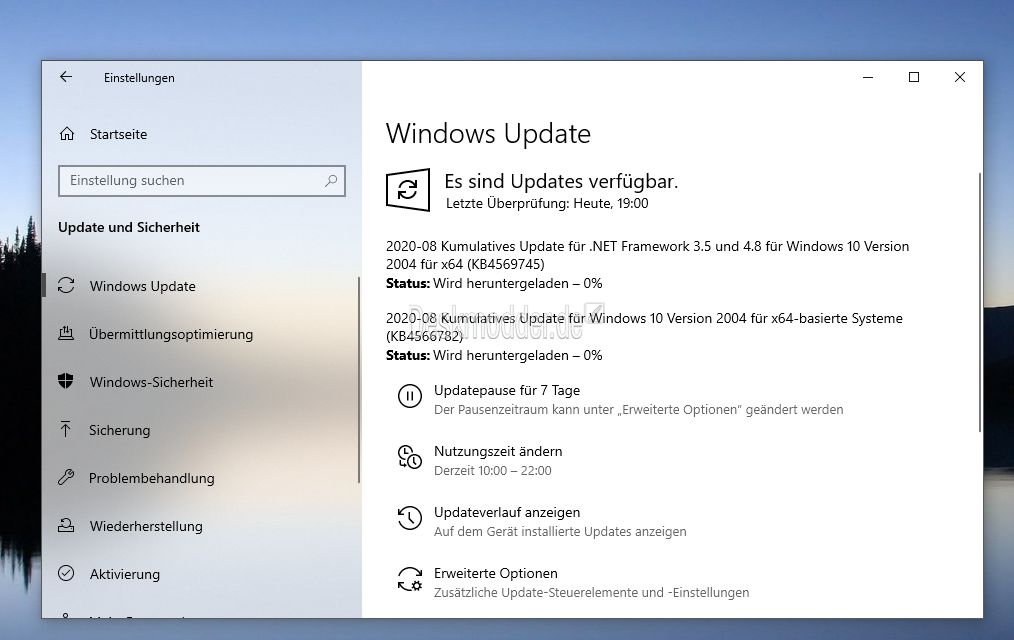This screenshot has height=640, width=1014.
Task: Click the large update status refresh icon
Action: pyautogui.click(x=408, y=189)
